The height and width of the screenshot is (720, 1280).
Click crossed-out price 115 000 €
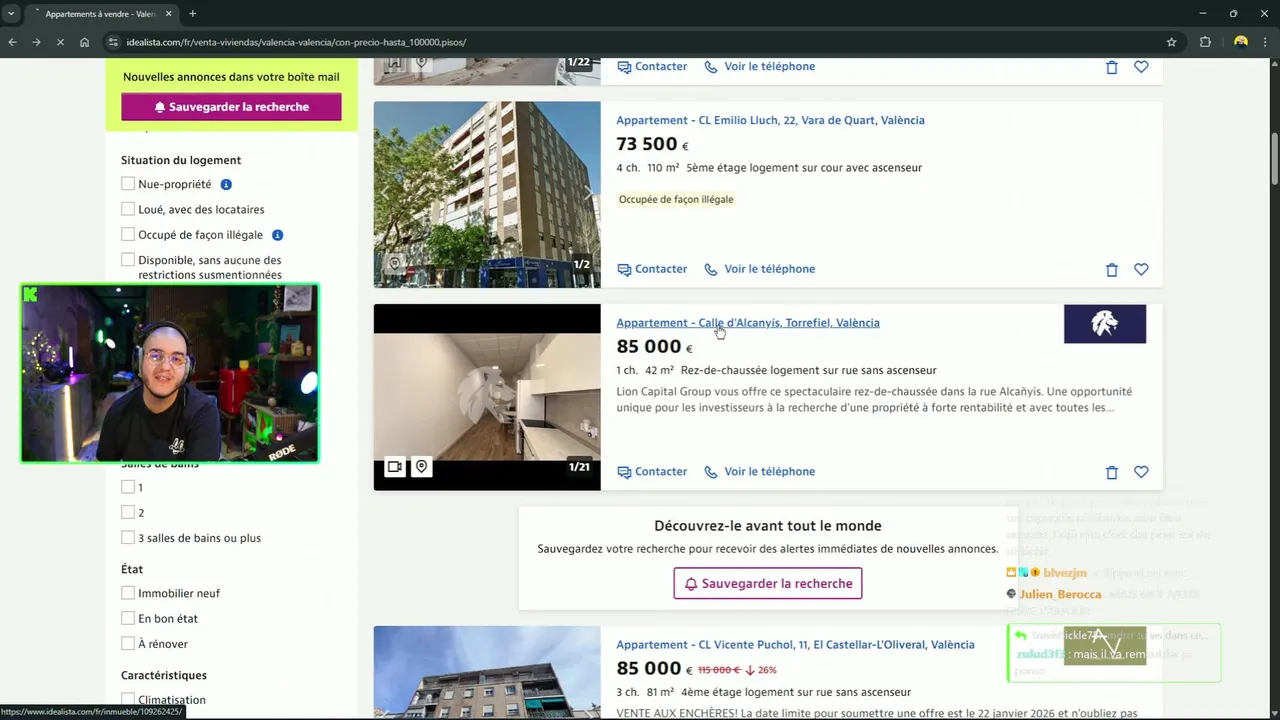tap(719, 670)
